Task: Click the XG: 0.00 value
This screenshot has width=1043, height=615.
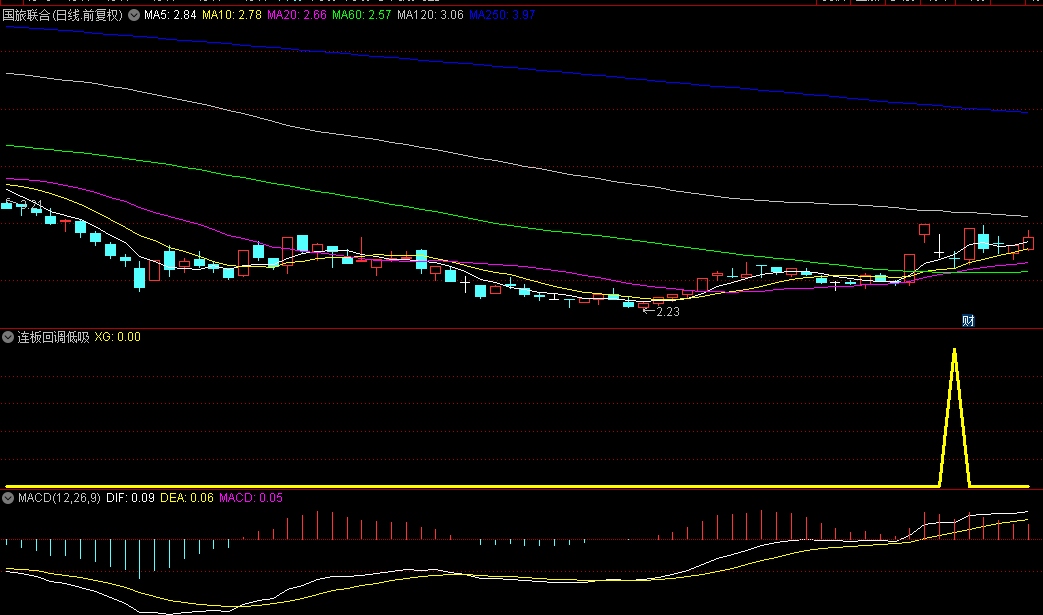Action: pyautogui.click(x=118, y=337)
